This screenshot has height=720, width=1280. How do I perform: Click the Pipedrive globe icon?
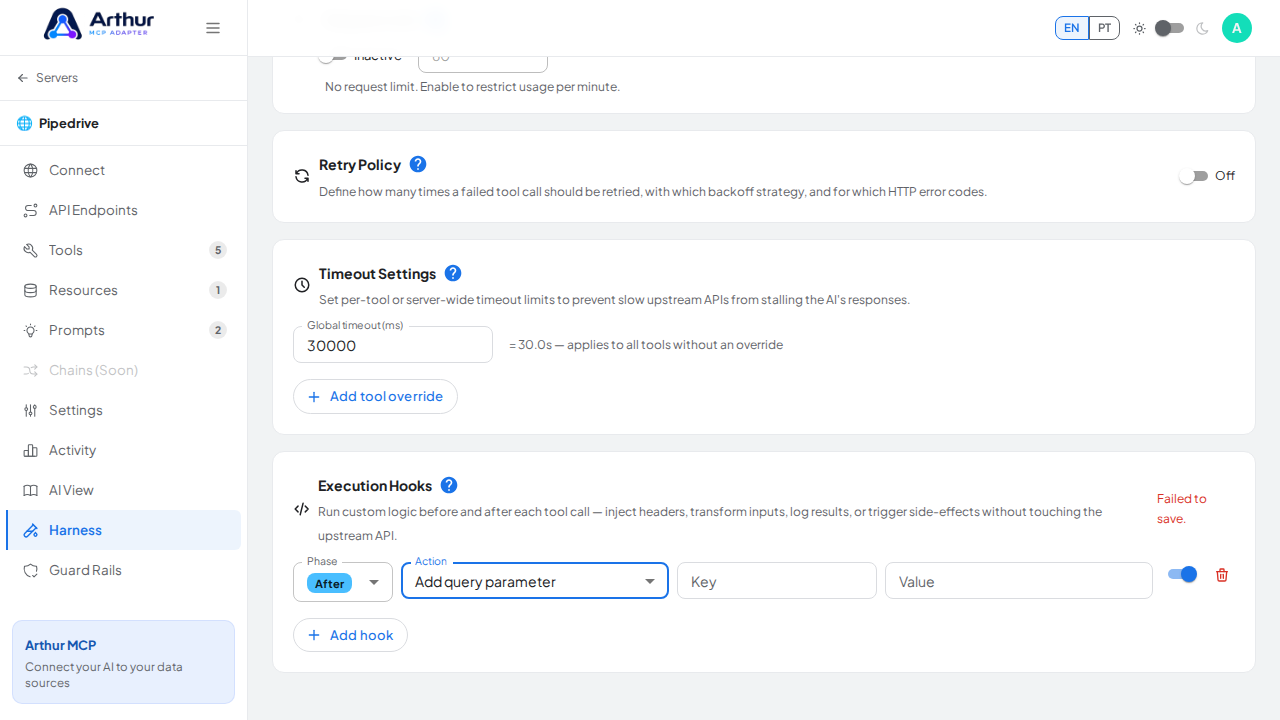24,123
